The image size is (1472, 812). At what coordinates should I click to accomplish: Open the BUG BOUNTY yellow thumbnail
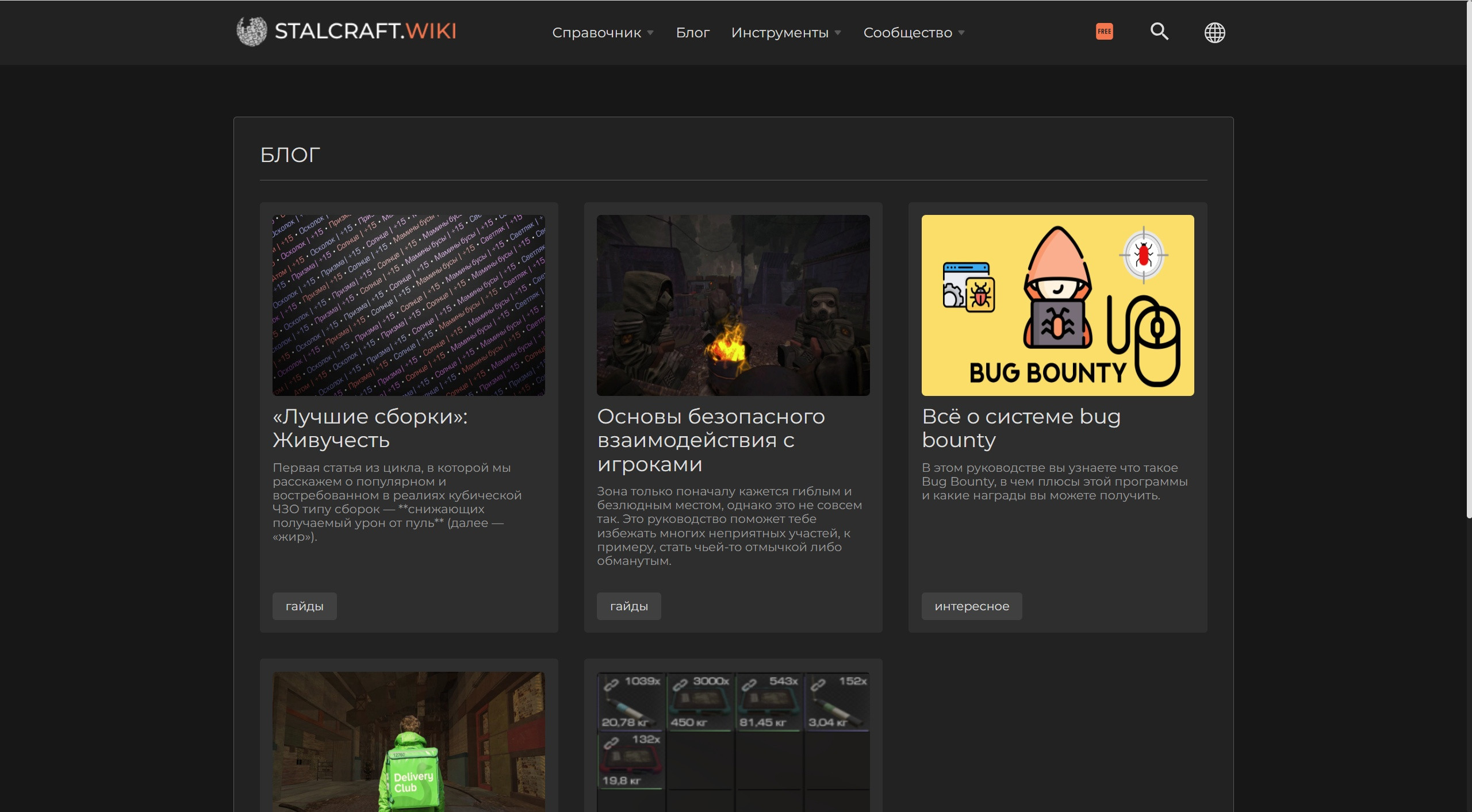click(x=1057, y=305)
